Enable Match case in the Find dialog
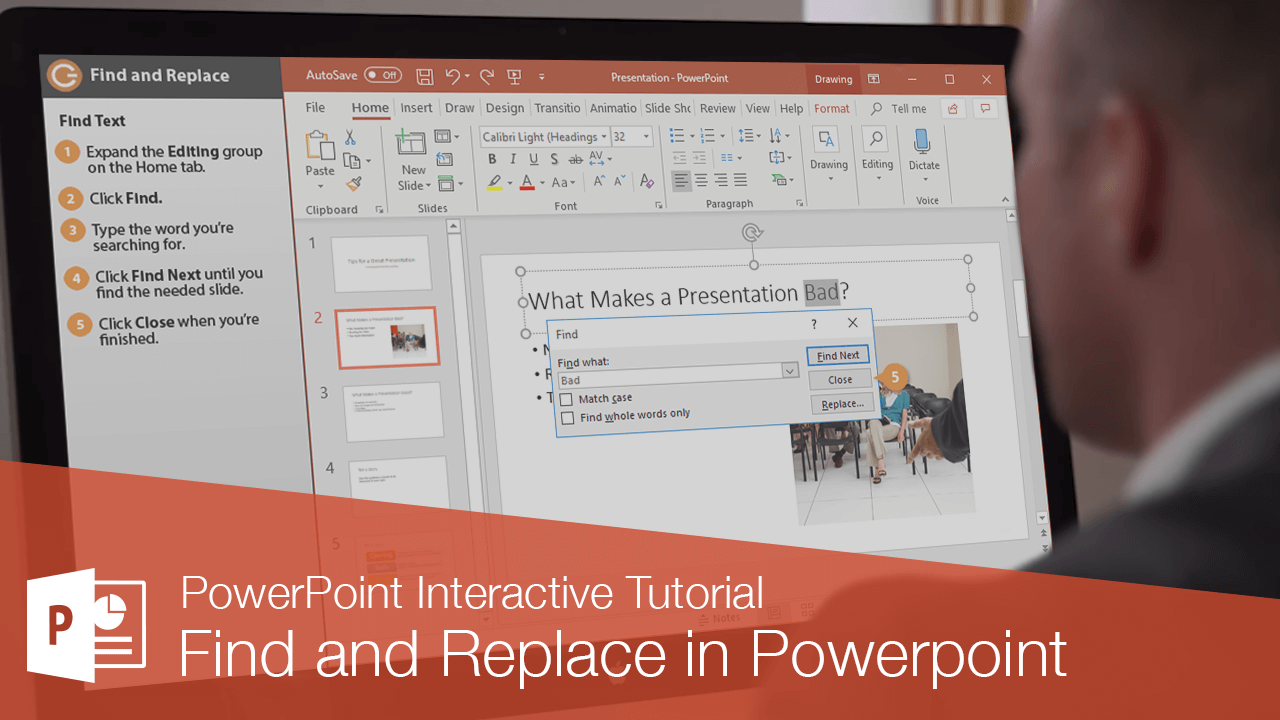The height and width of the screenshot is (720, 1280). coord(567,398)
